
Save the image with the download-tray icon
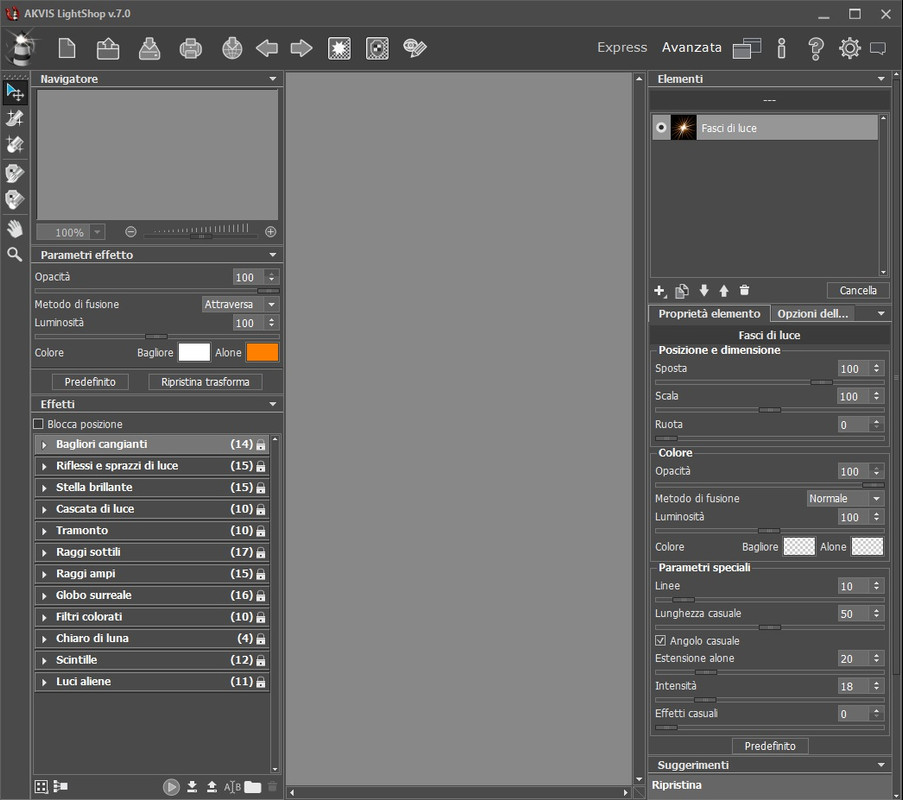(x=149, y=48)
